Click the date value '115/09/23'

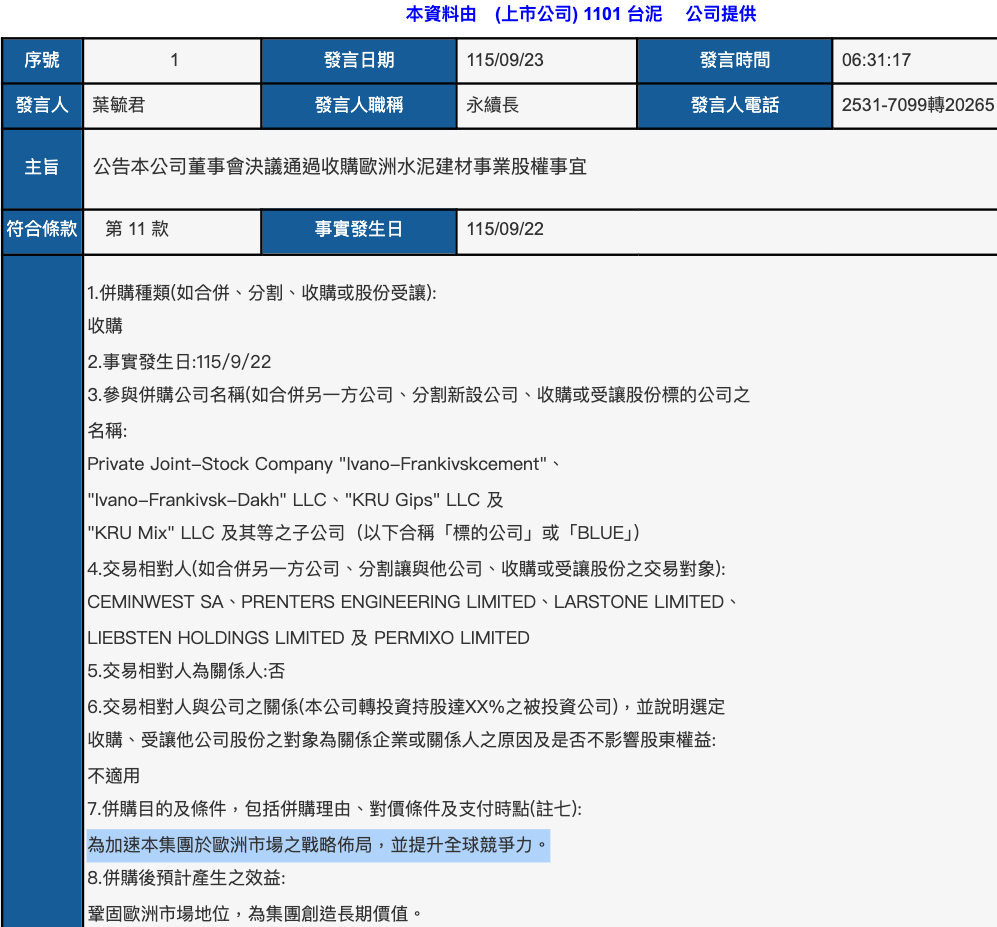pyautogui.click(x=505, y=60)
